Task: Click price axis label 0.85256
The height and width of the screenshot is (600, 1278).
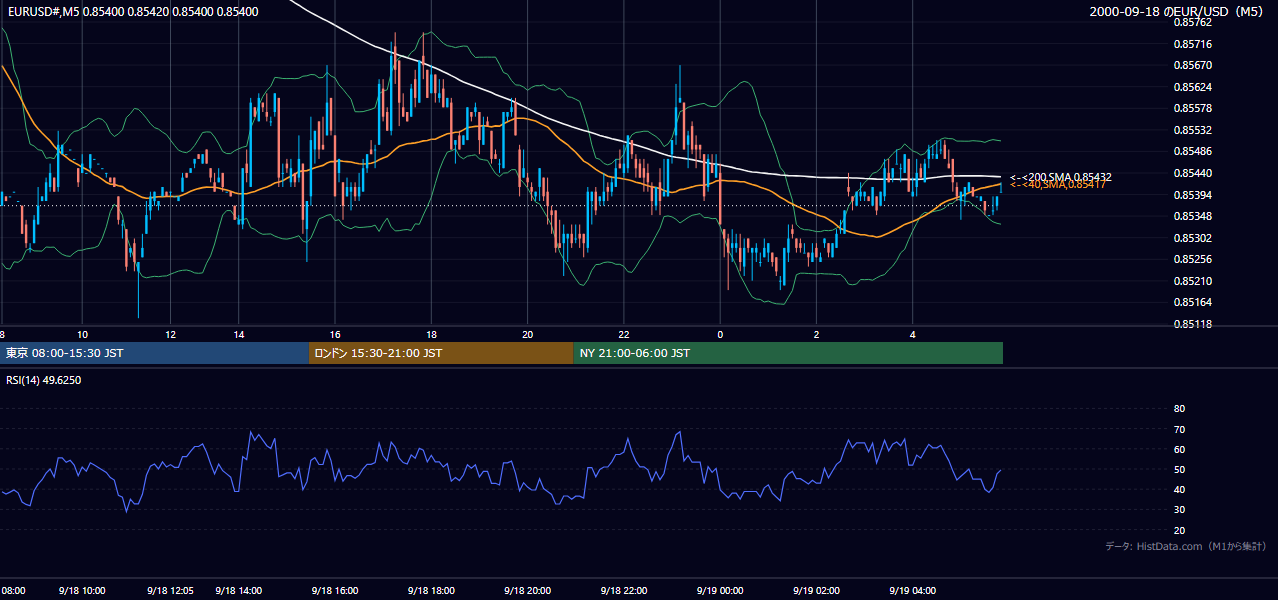Action: (1193, 259)
